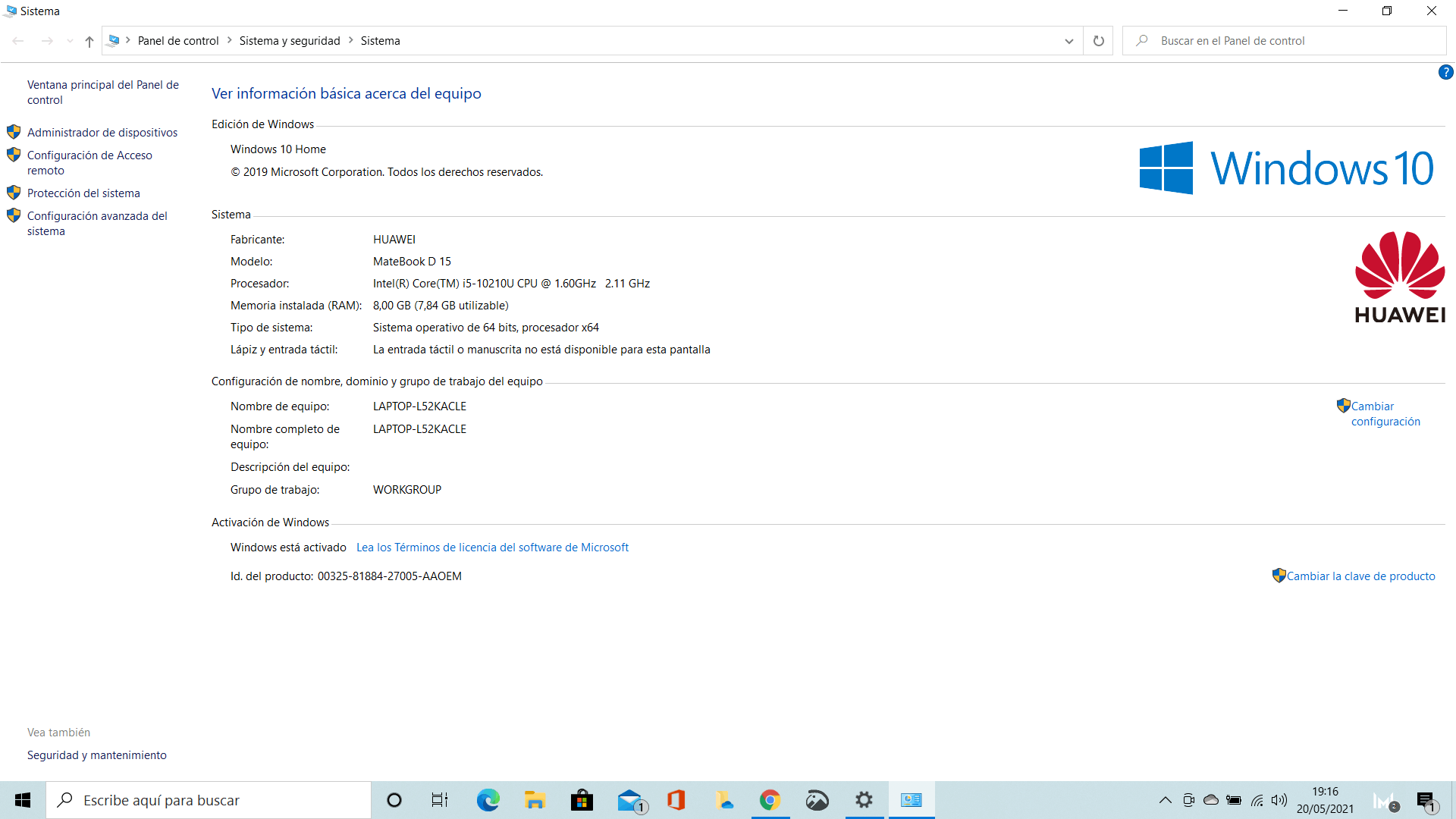Viewport: 1456px width, 819px height.
Task: Open Administrador de dispositivos
Action: pyautogui.click(x=102, y=133)
